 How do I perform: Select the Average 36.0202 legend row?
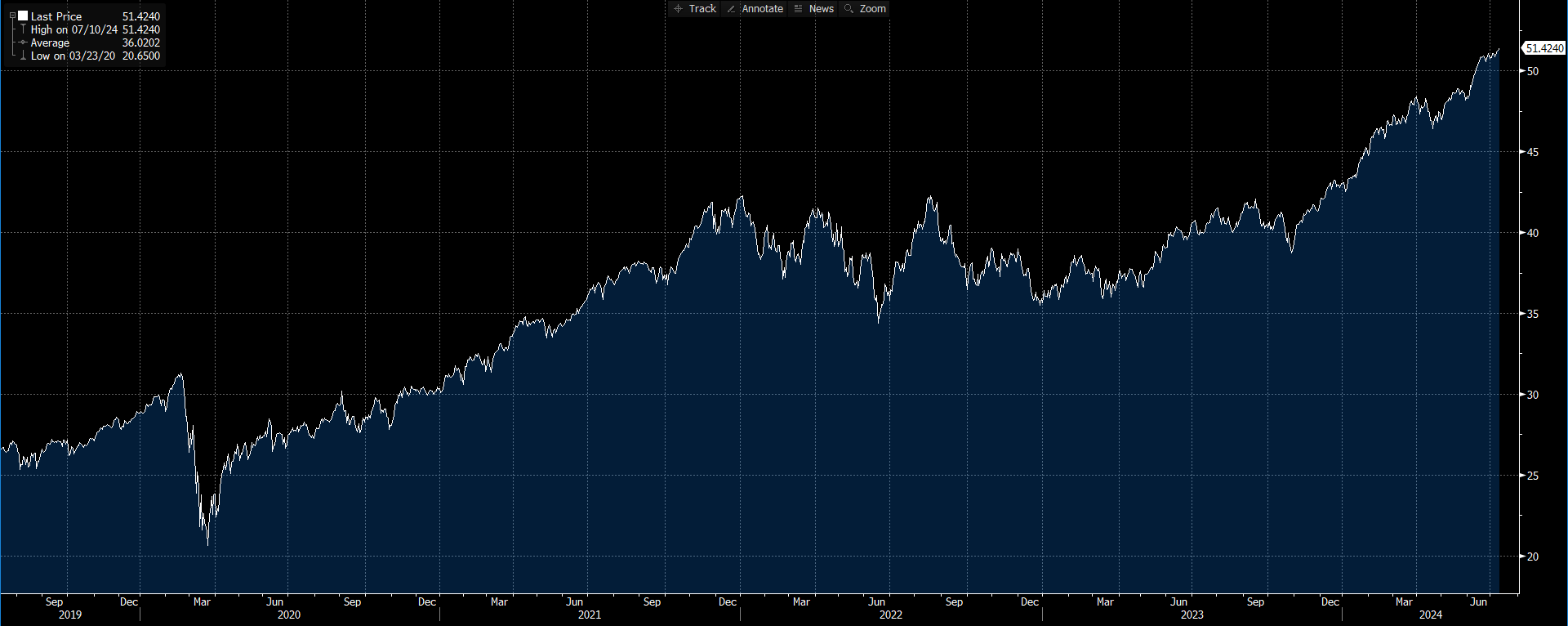90,42
